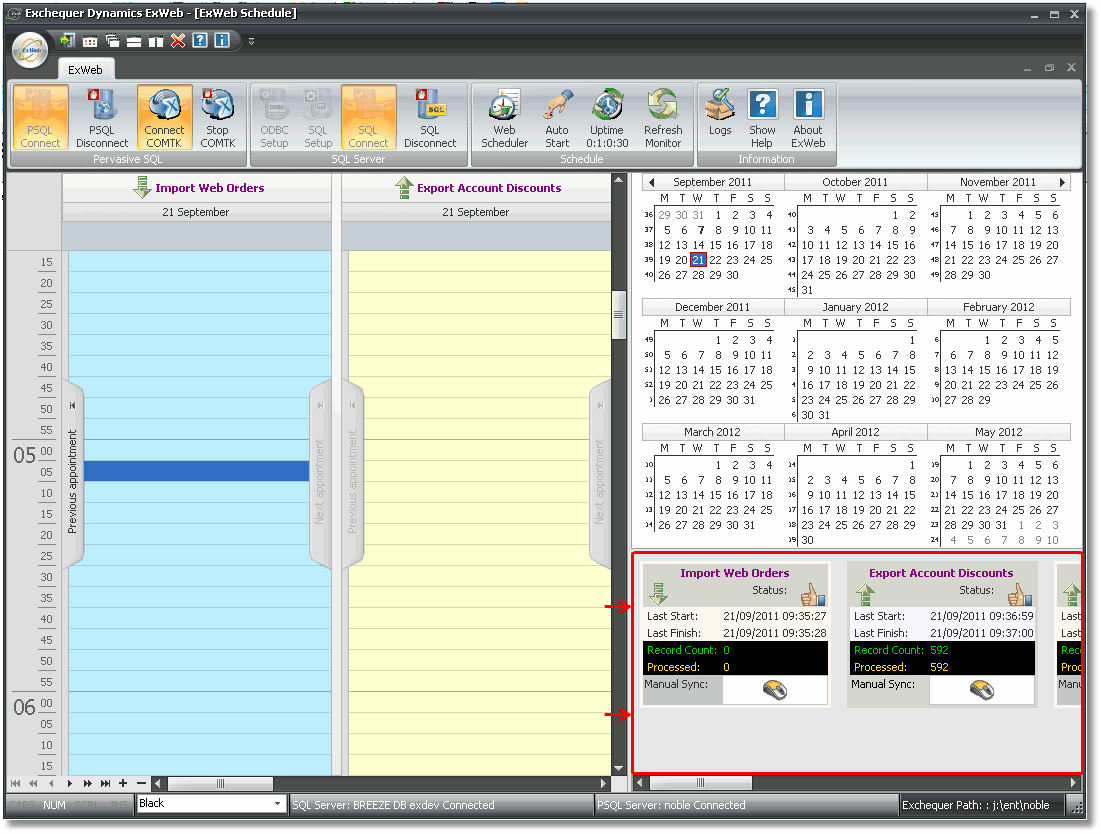This screenshot has height=834, width=1101.
Task: Open the Black theme combo box
Action: click(210, 803)
